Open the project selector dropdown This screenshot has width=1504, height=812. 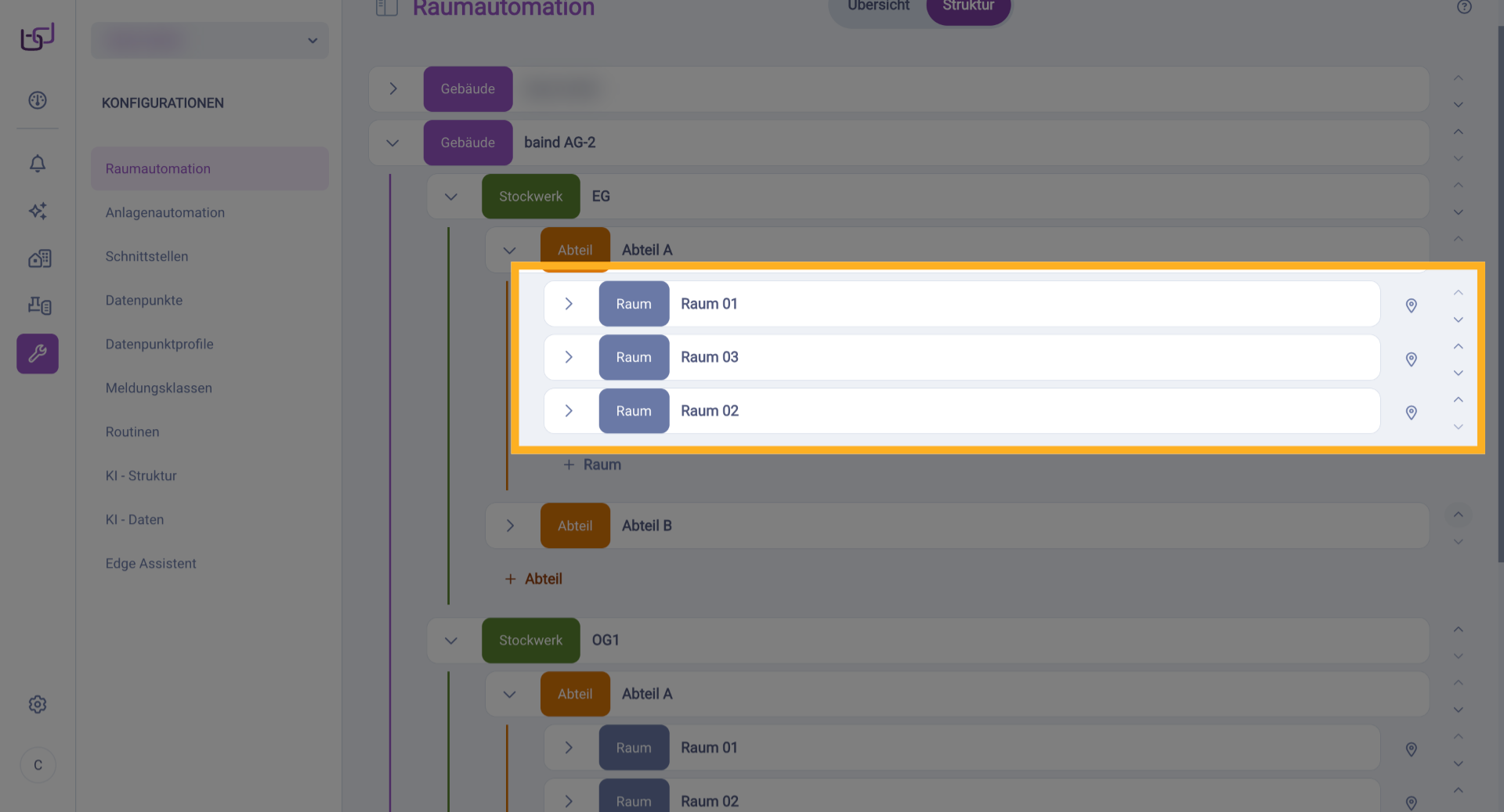210,41
